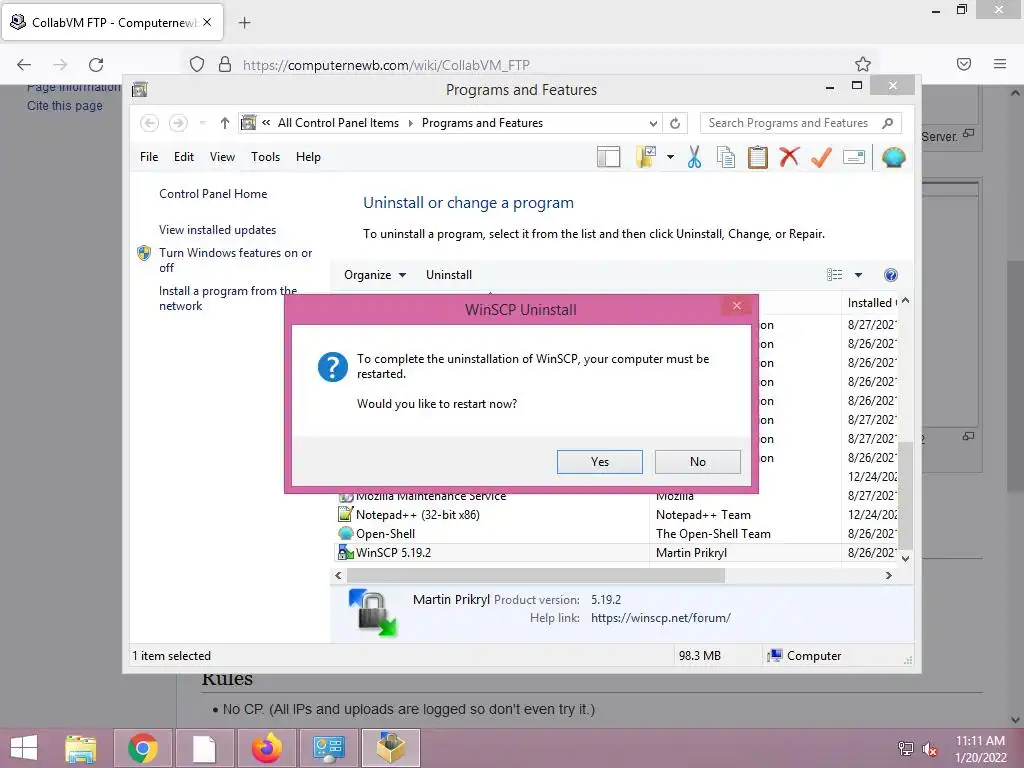Click the Open-Shell globe settings icon
The image size is (1024, 768).
coord(893,157)
